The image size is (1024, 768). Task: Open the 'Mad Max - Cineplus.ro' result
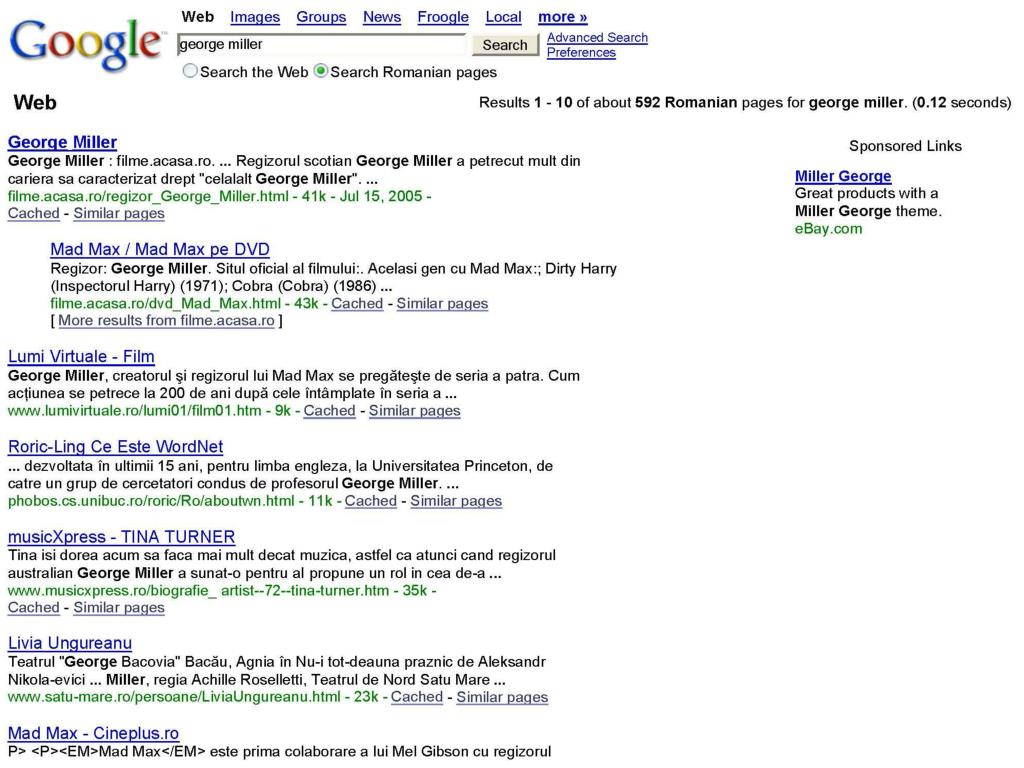pos(93,733)
